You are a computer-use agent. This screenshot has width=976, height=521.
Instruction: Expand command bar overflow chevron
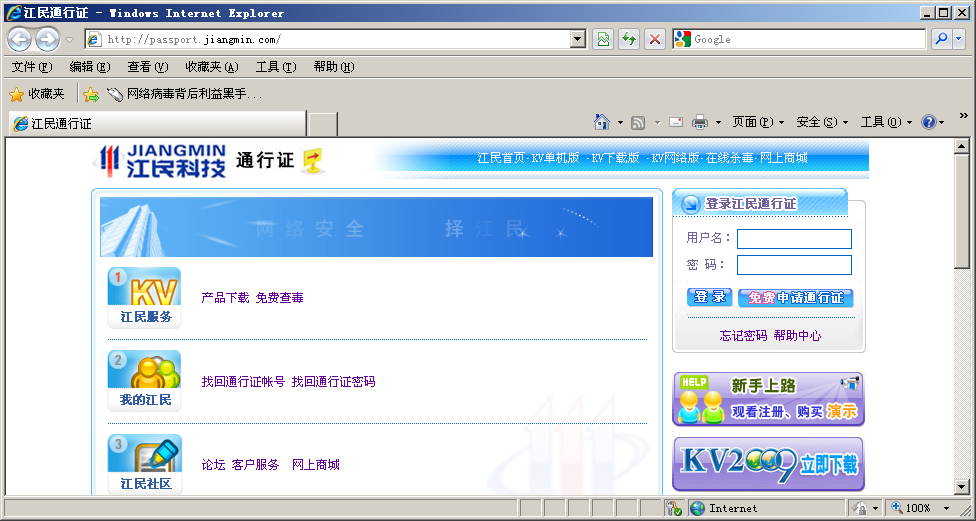[x=964, y=116]
